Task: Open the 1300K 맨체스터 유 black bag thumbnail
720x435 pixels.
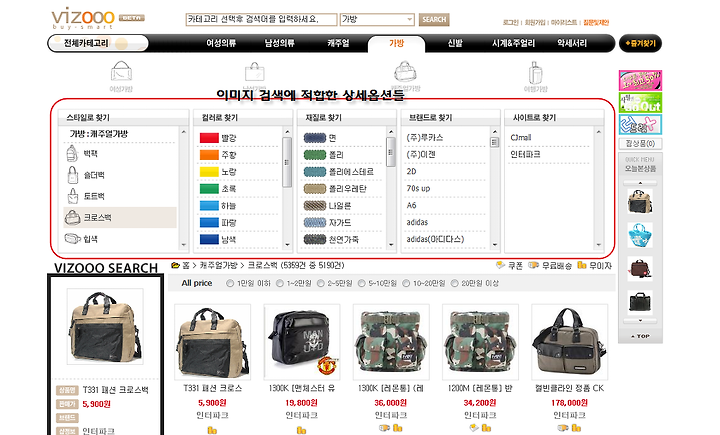Action: 302,342
